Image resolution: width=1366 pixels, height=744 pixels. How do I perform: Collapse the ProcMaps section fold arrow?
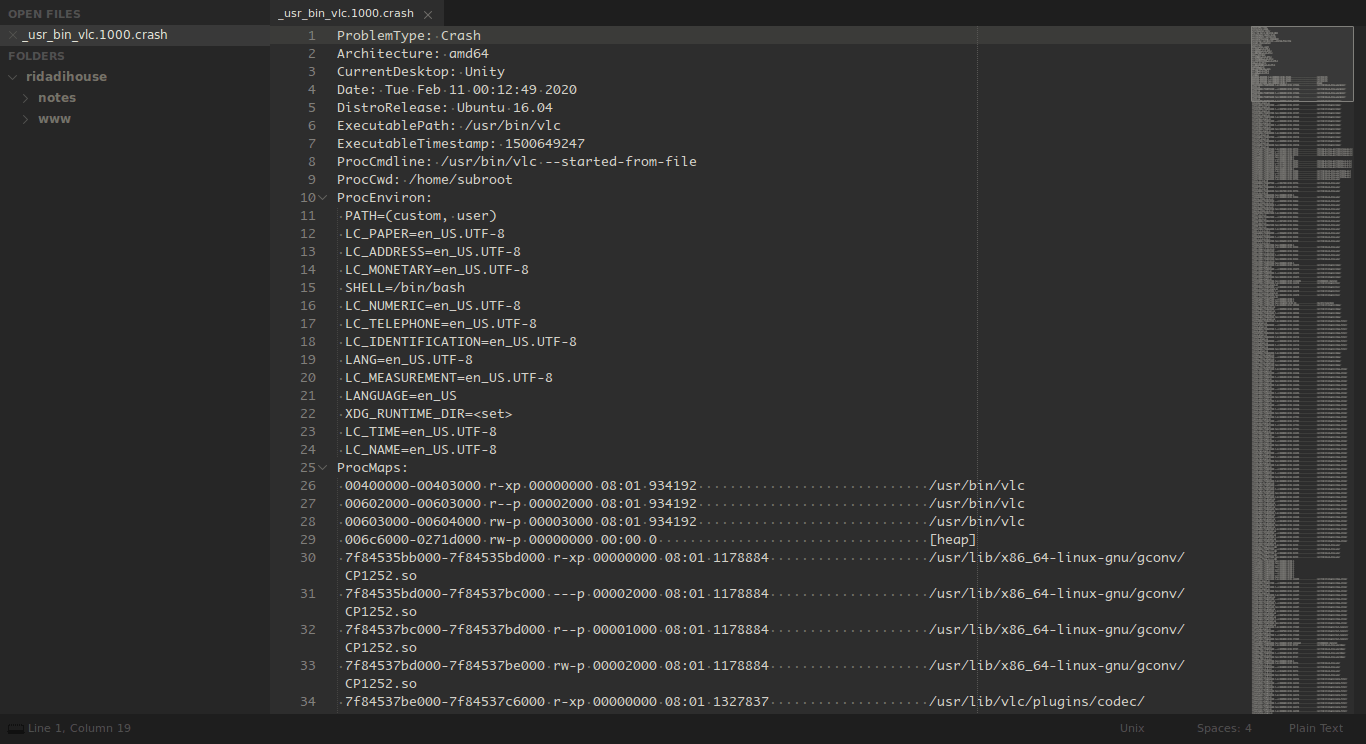324,467
